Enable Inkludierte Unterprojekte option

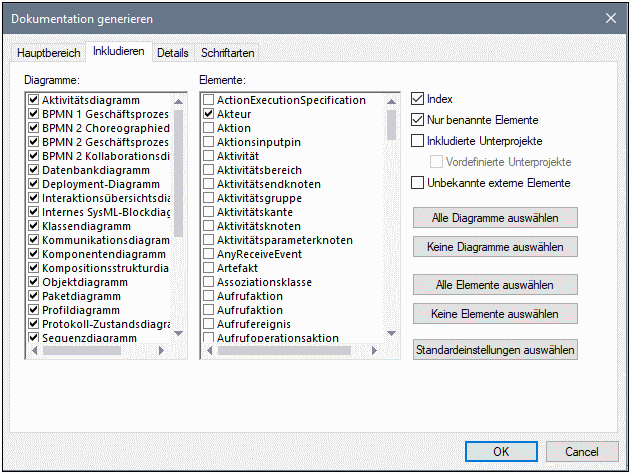click(x=418, y=141)
